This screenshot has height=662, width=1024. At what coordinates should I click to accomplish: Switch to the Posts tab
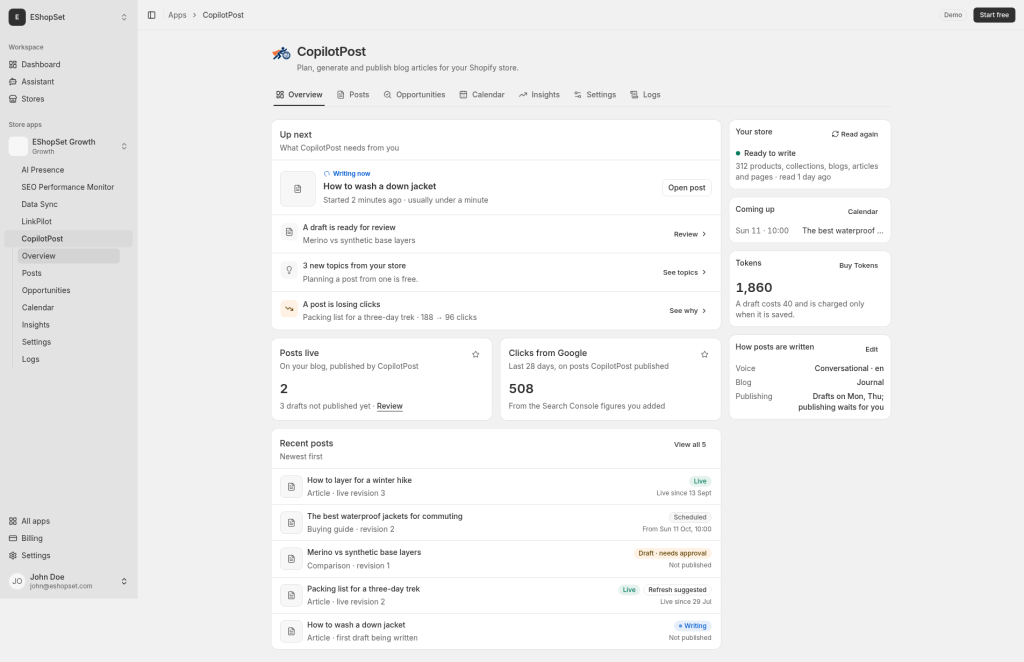point(353,95)
